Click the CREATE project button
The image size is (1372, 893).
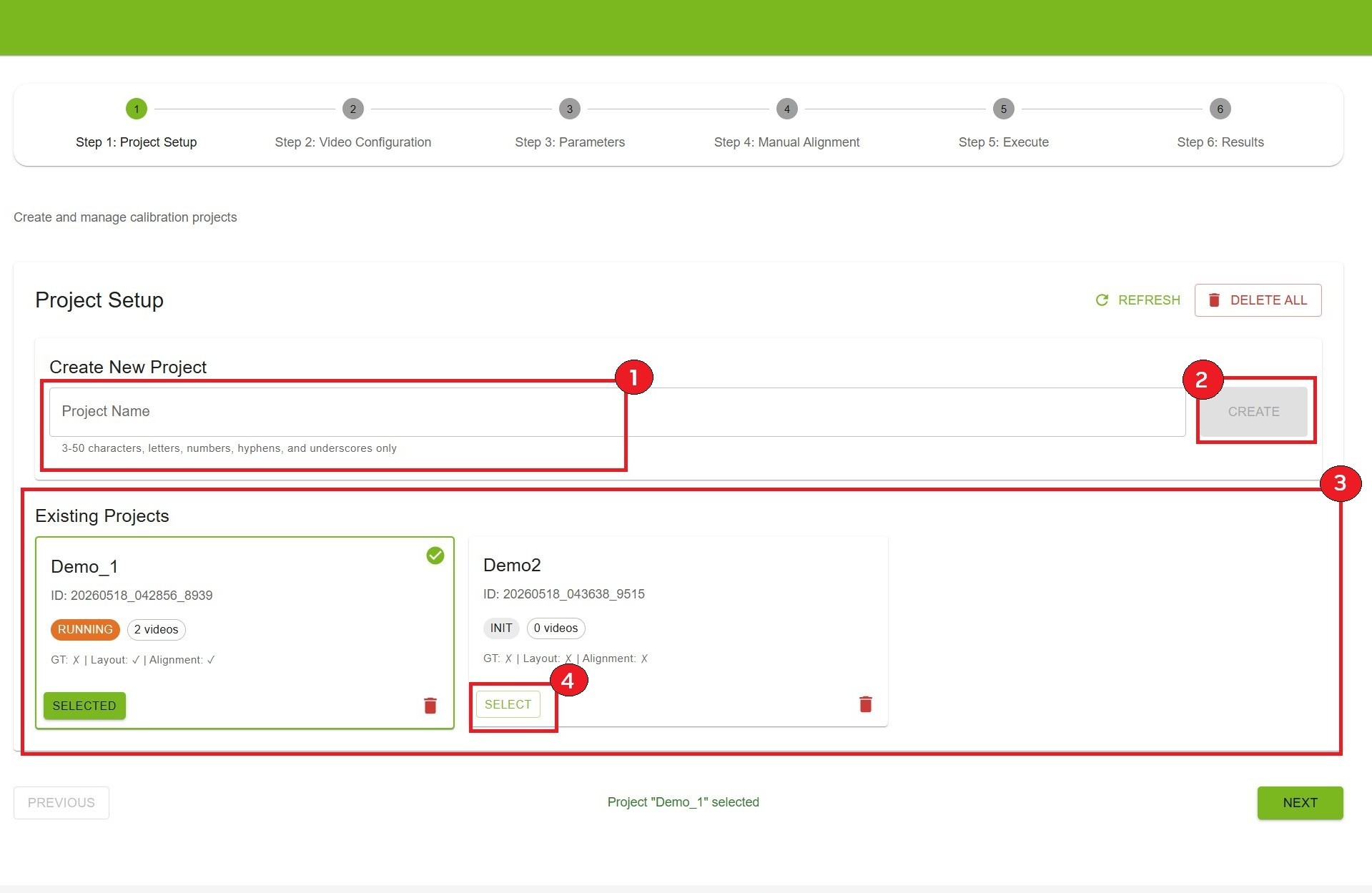(x=1253, y=412)
